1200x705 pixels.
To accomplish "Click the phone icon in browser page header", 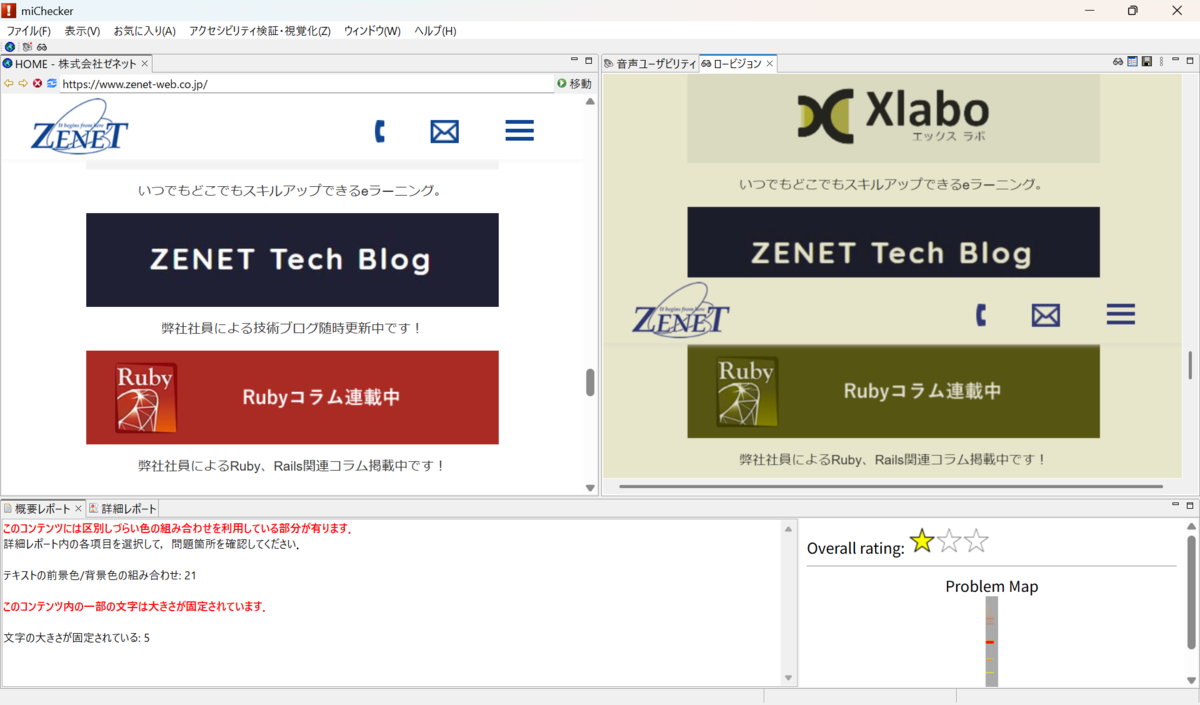I will click(379, 131).
